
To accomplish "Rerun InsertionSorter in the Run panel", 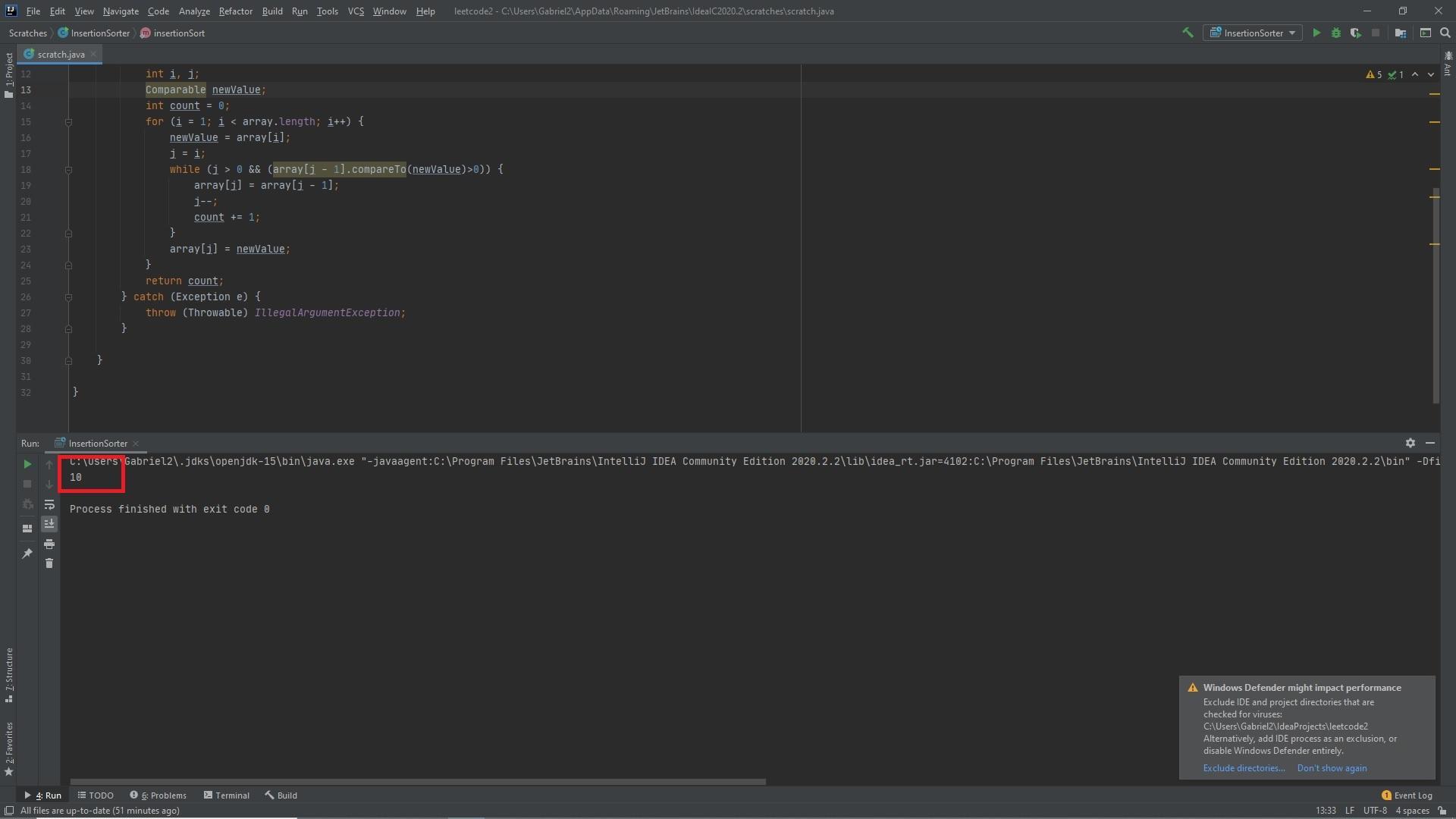I will 27,464.
